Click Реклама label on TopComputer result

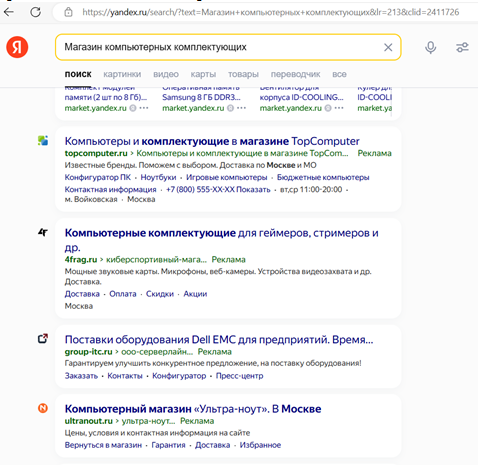pos(375,153)
